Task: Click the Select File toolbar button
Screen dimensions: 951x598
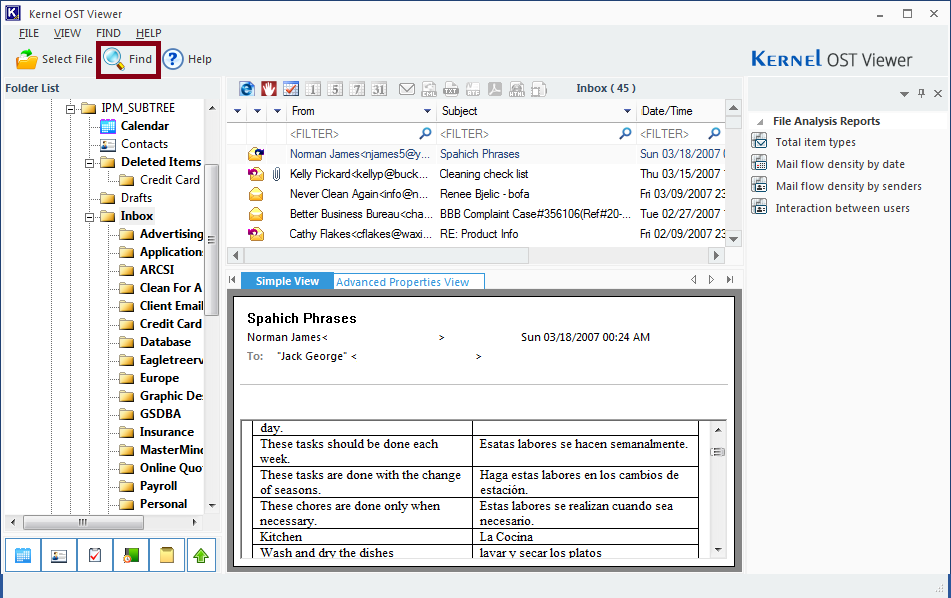Action: (55, 59)
